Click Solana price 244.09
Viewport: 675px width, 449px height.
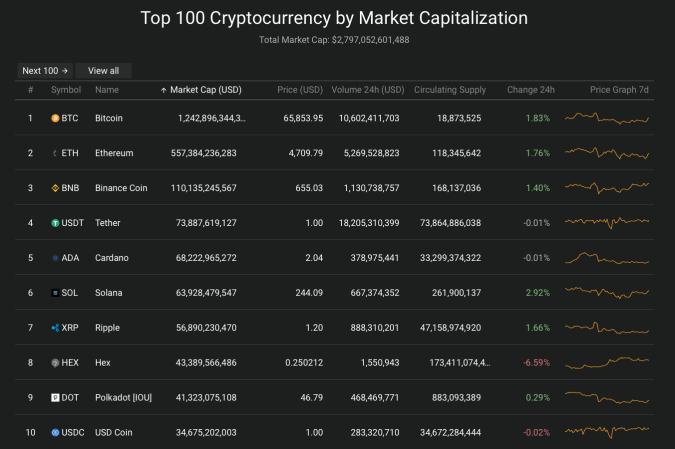tap(309, 293)
